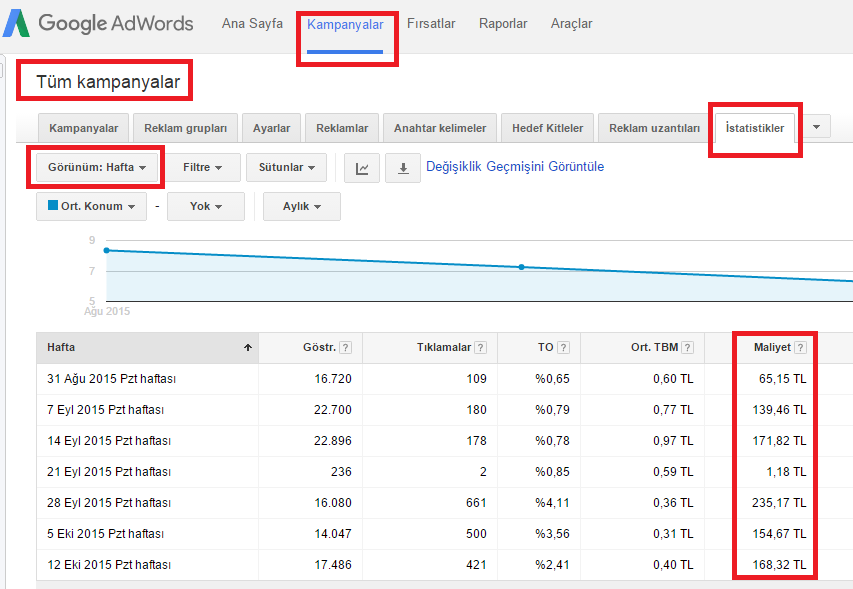Click help icon beside Maliyet header
The width and height of the screenshot is (853, 589).
click(800, 348)
